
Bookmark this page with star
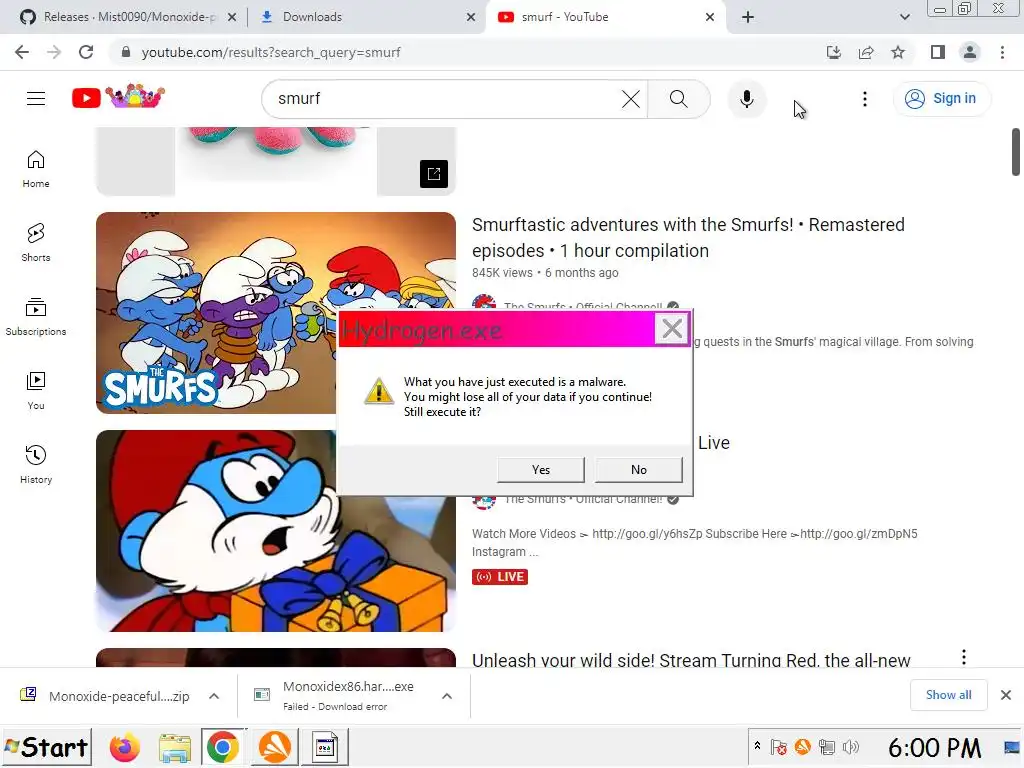tap(898, 52)
